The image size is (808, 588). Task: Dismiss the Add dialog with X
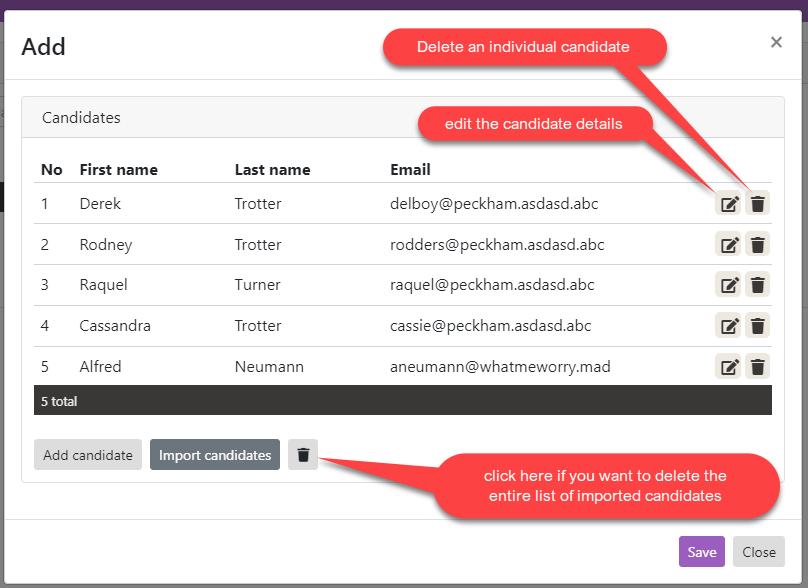[776, 42]
